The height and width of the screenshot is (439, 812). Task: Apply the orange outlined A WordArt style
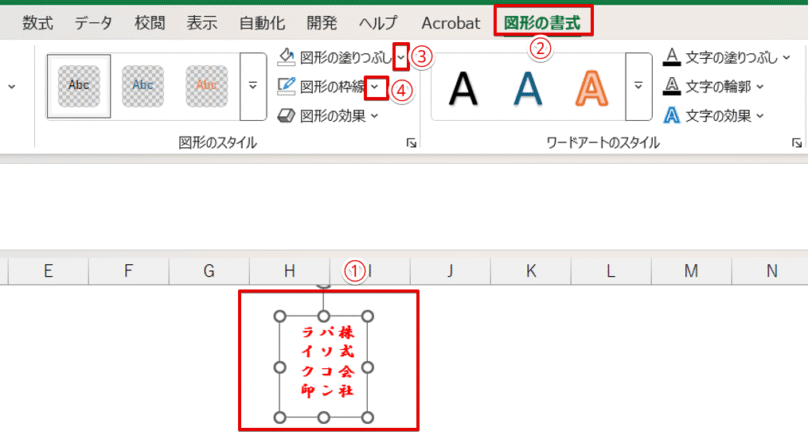pyautogui.click(x=591, y=89)
